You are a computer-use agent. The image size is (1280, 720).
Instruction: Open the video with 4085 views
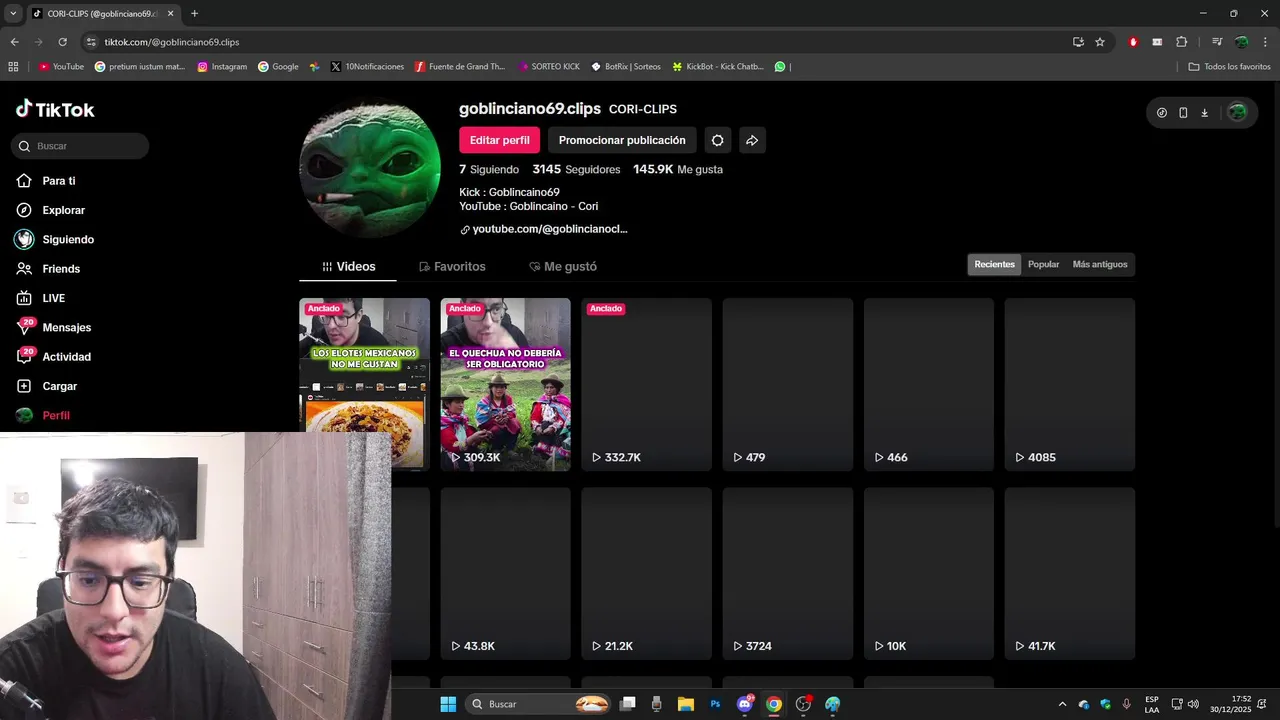coord(1070,384)
